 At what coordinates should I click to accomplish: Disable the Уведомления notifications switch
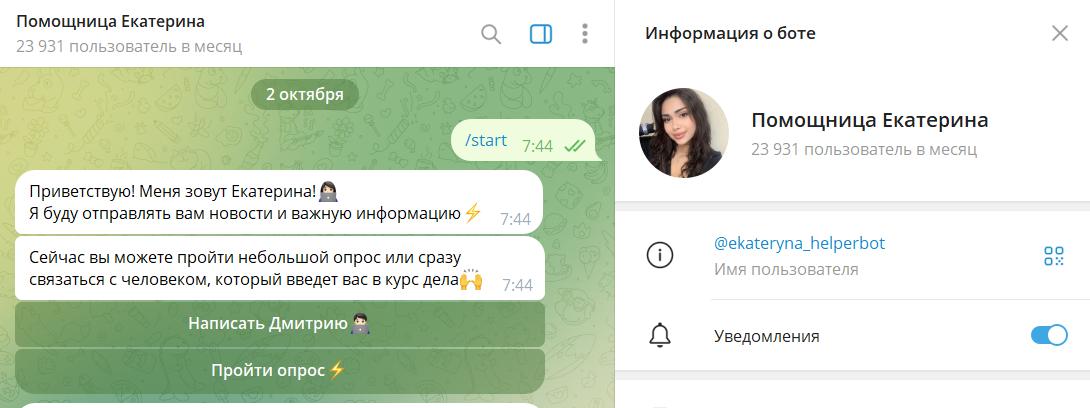[1049, 335]
